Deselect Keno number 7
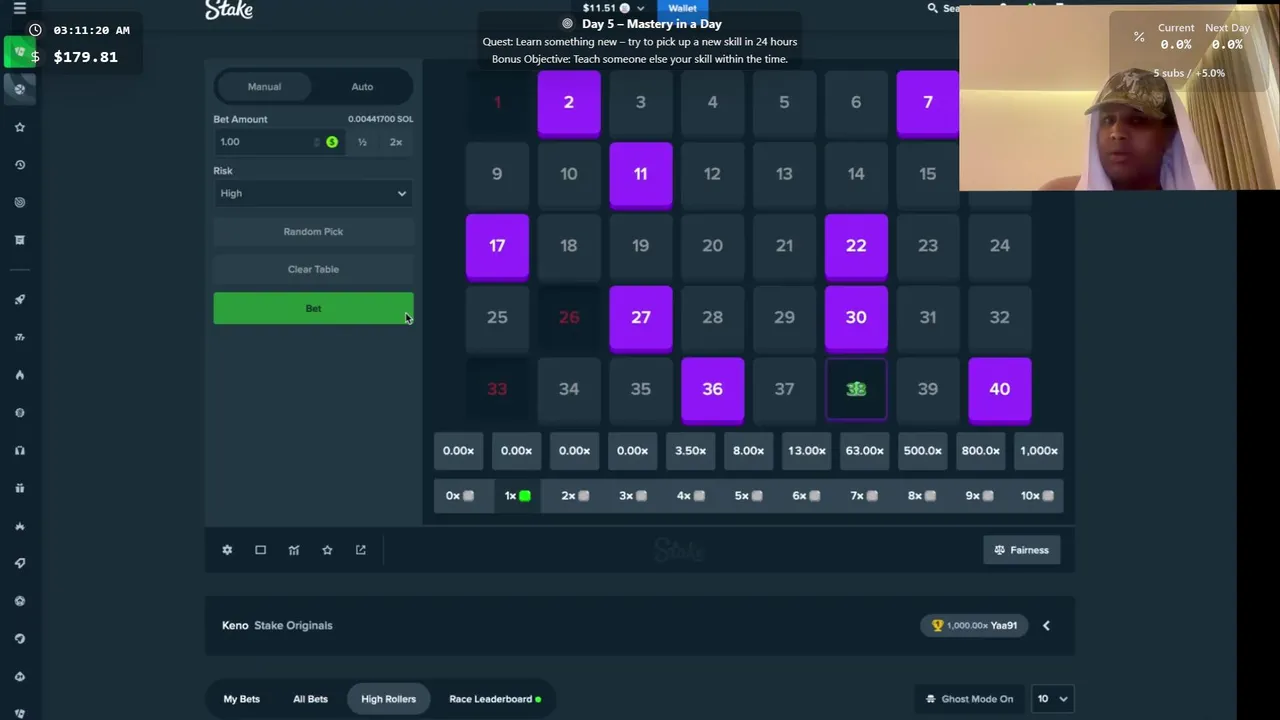 click(x=928, y=102)
